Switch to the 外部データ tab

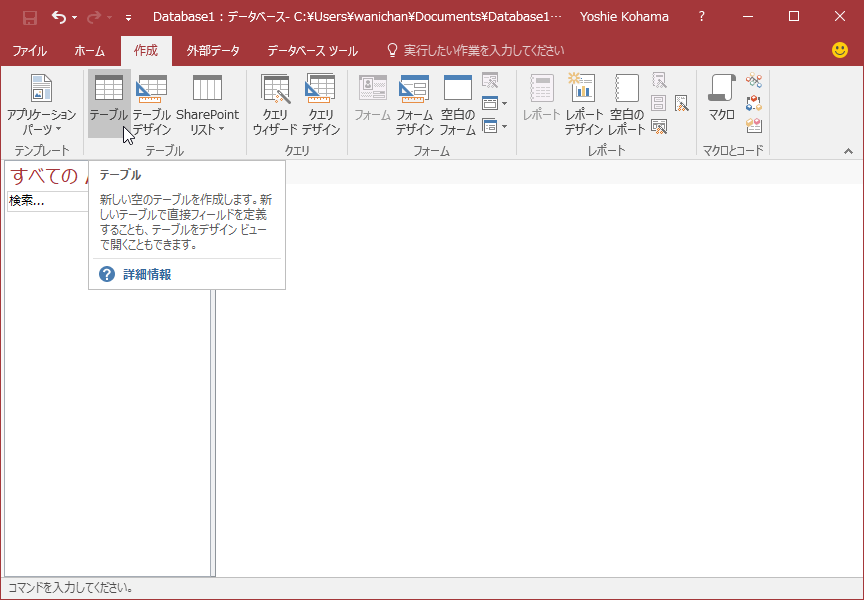[x=213, y=51]
